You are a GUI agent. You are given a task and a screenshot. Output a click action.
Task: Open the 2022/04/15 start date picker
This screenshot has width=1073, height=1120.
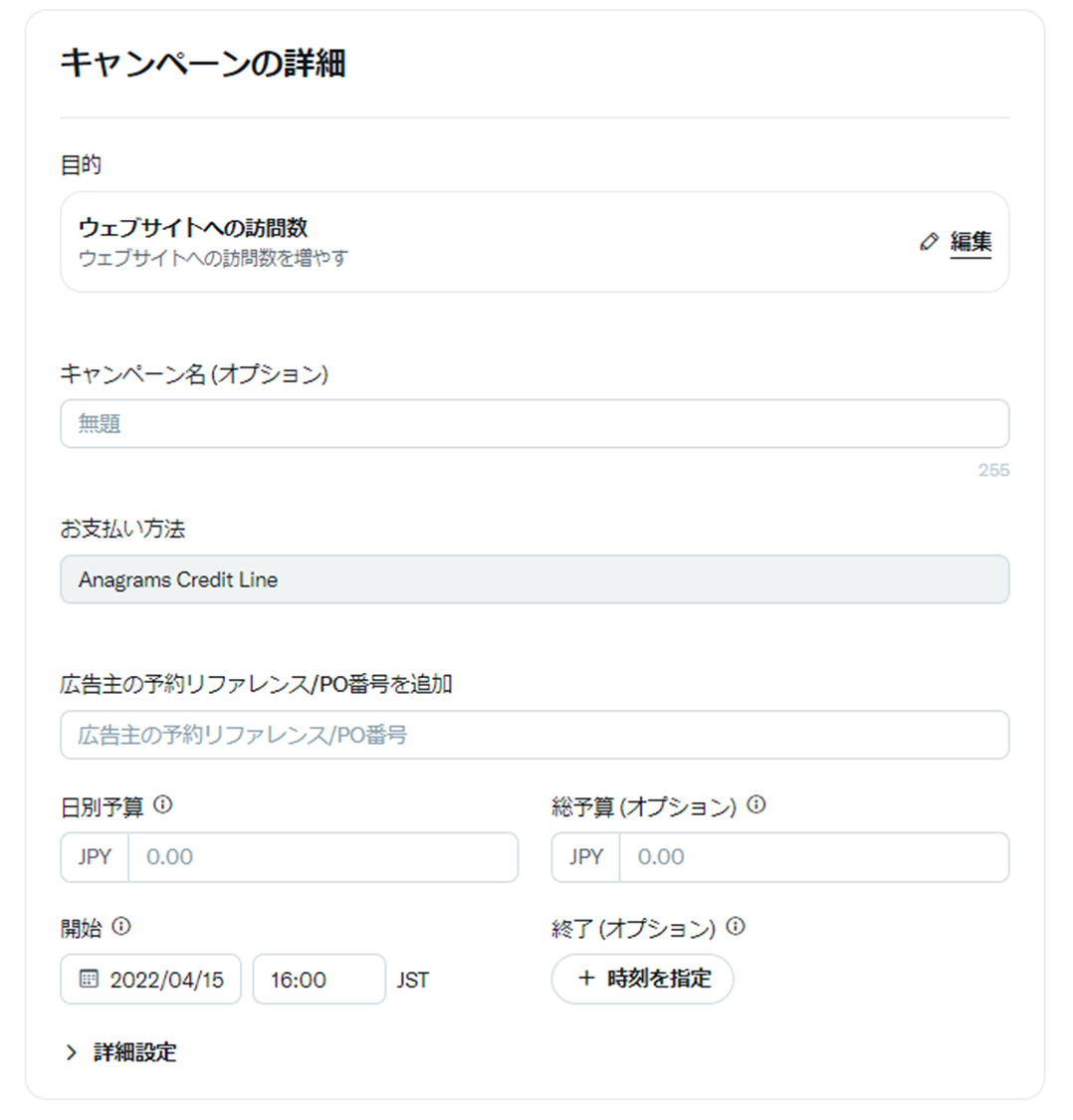pos(166,980)
